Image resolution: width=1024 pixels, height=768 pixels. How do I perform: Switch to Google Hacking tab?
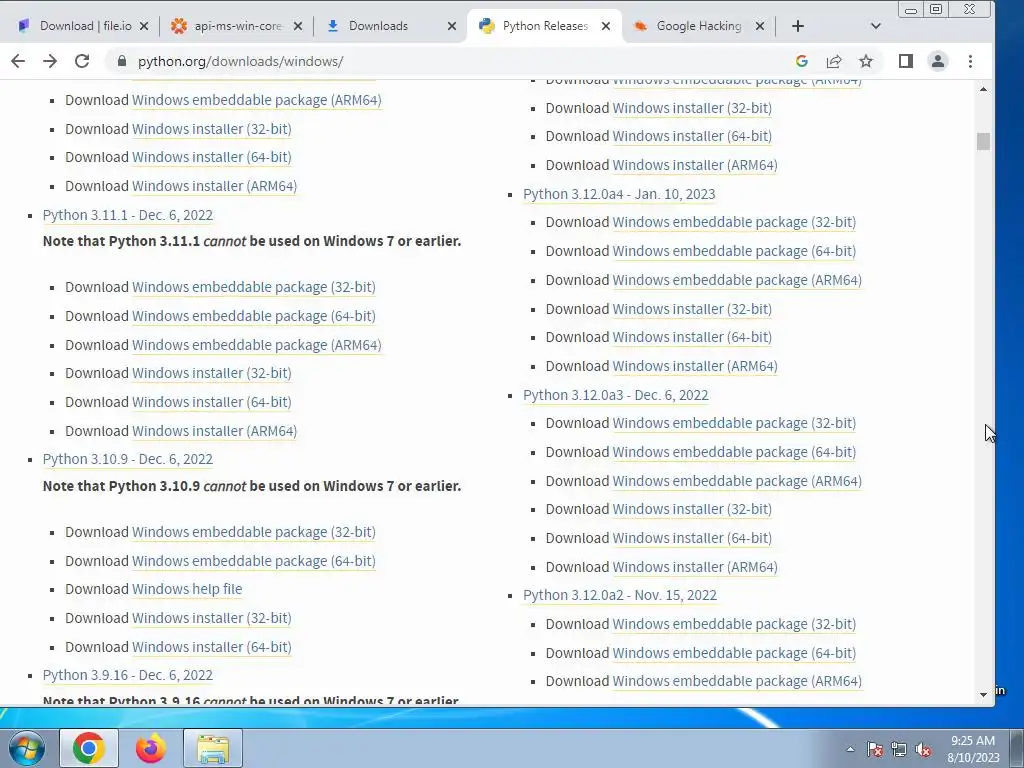[x=699, y=26]
